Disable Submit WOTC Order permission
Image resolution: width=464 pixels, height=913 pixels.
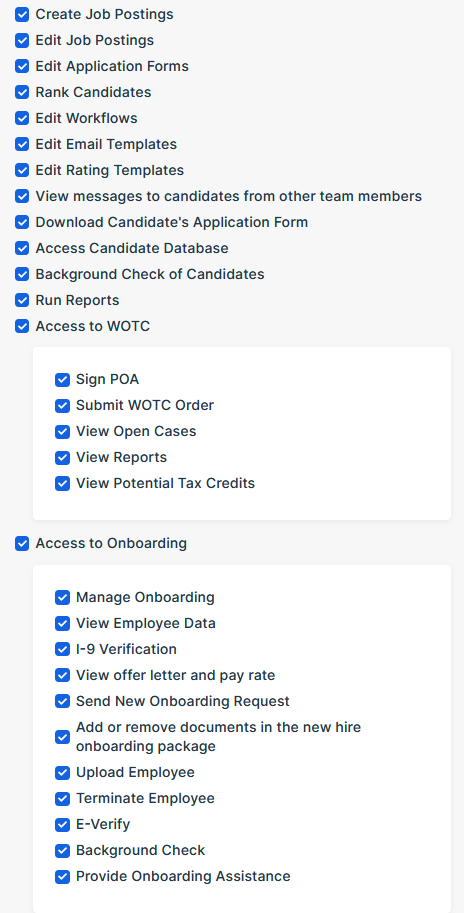coord(62,406)
